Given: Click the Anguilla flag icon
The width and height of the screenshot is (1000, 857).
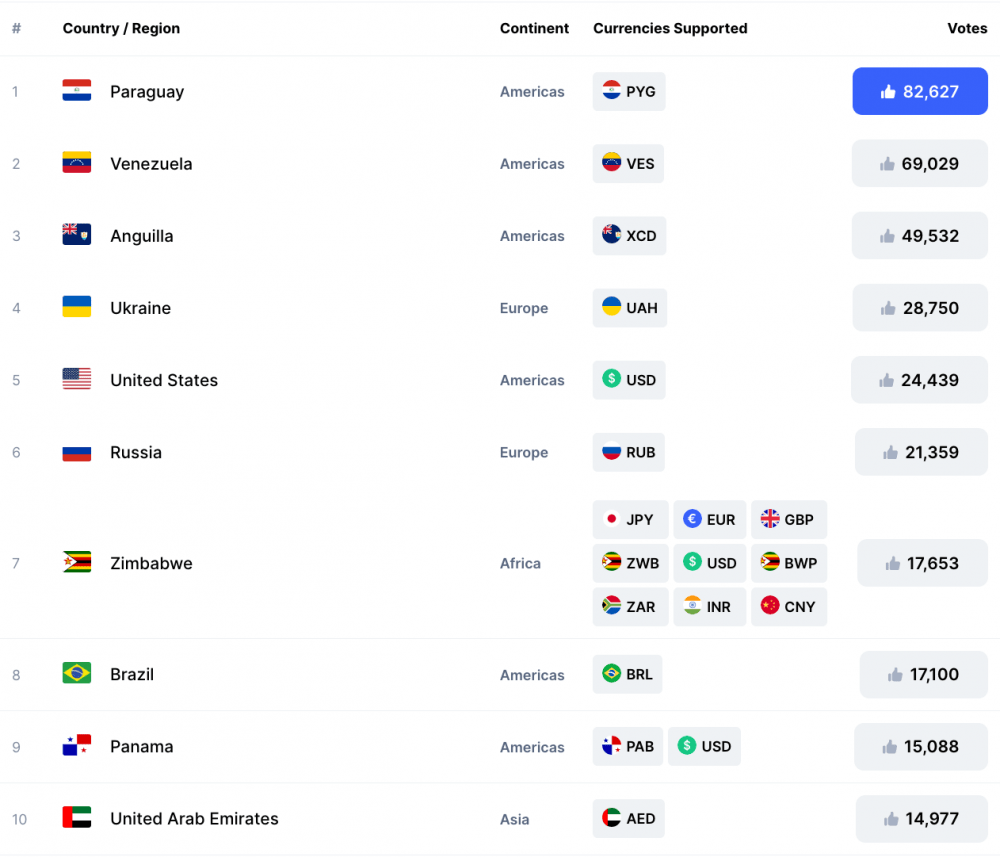Looking at the screenshot, I should (77, 235).
